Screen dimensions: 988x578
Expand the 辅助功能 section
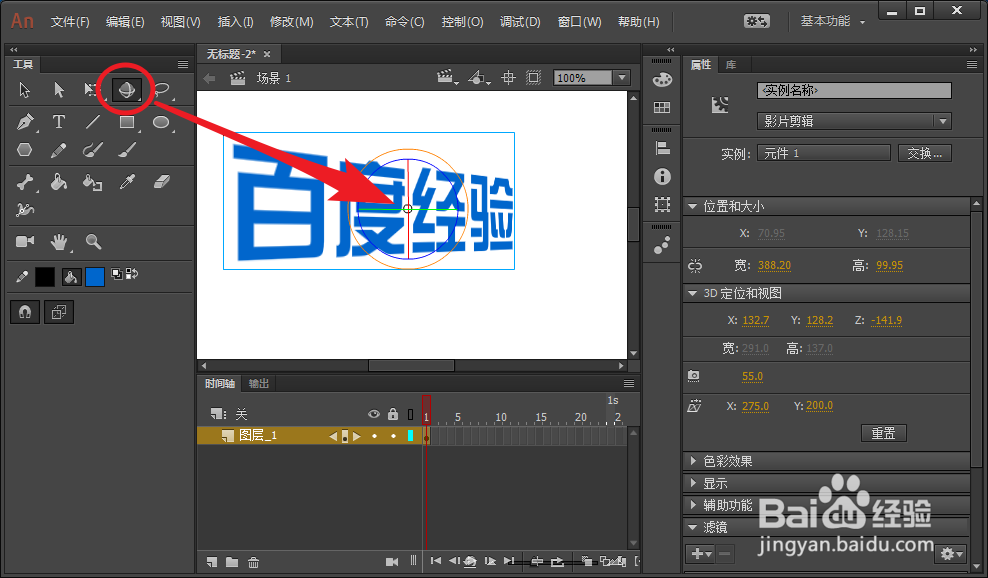click(692, 505)
